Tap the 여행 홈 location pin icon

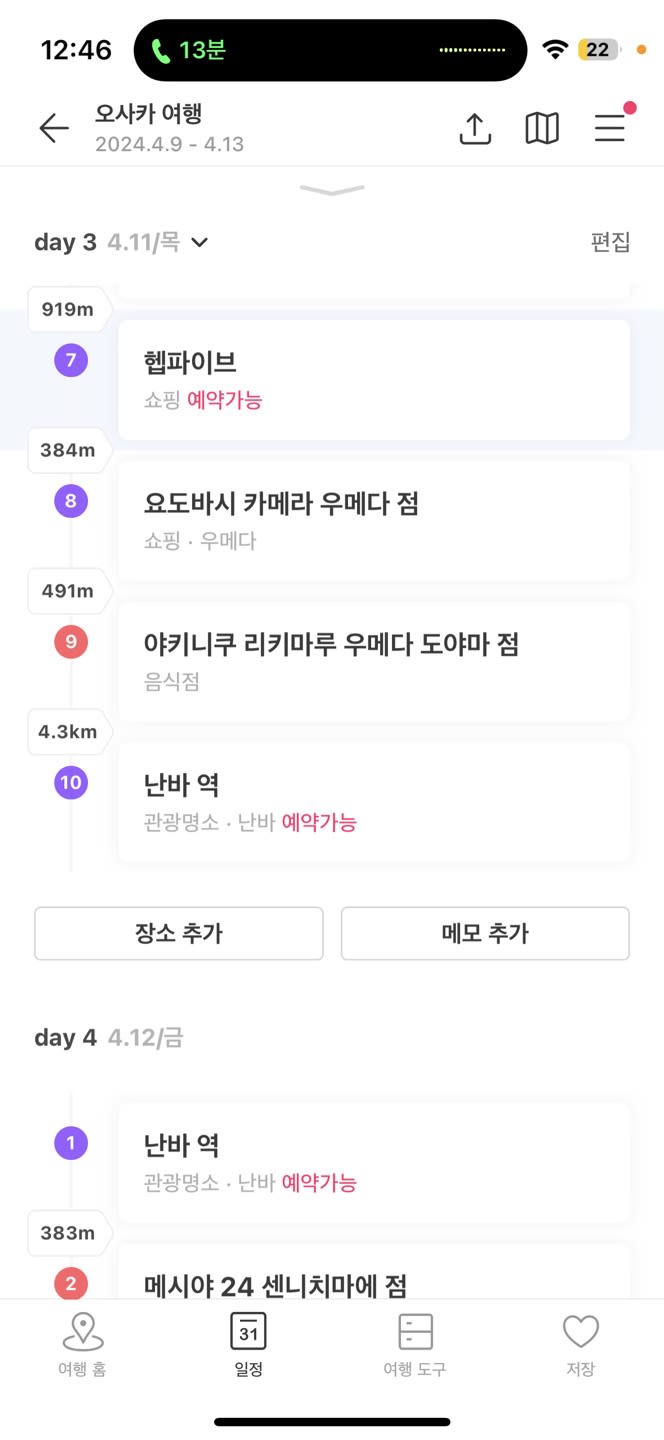pos(82,1332)
